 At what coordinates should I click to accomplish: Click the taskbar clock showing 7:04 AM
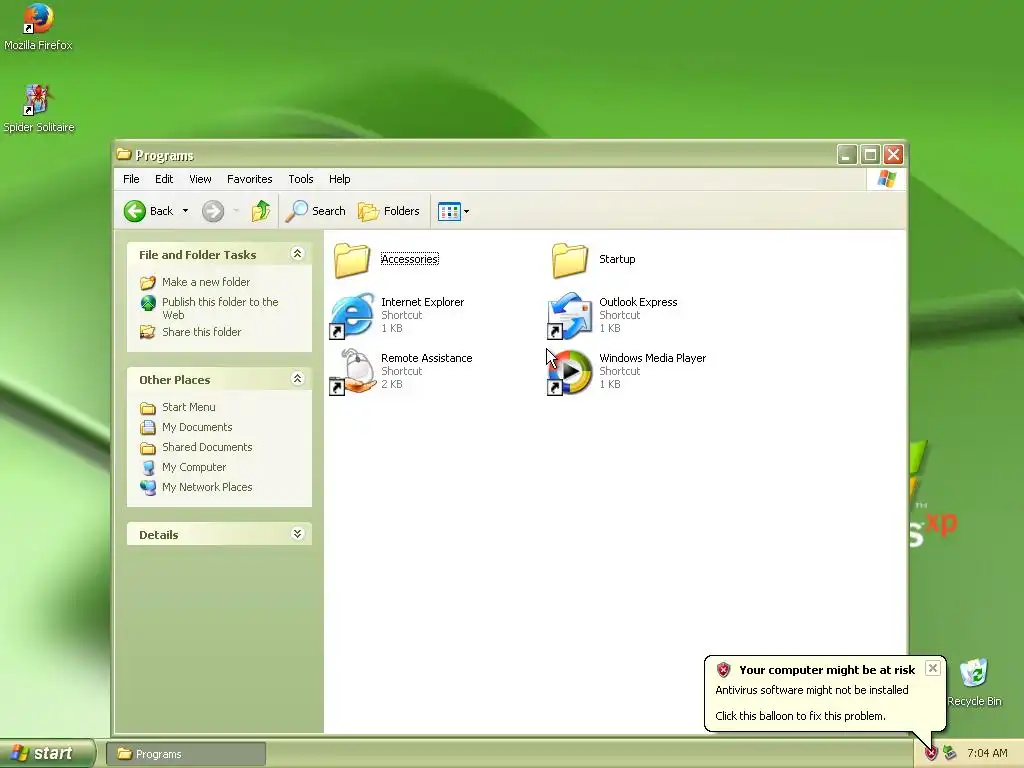[x=987, y=754]
